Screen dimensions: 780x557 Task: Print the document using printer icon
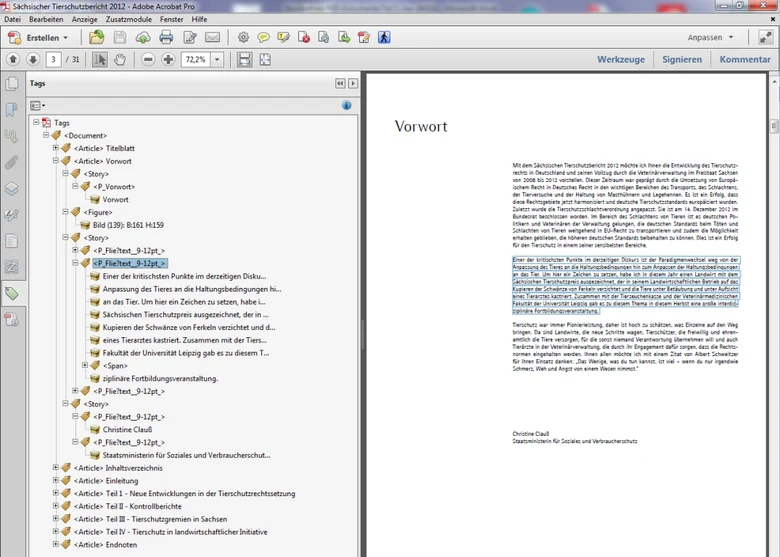click(166, 37)
